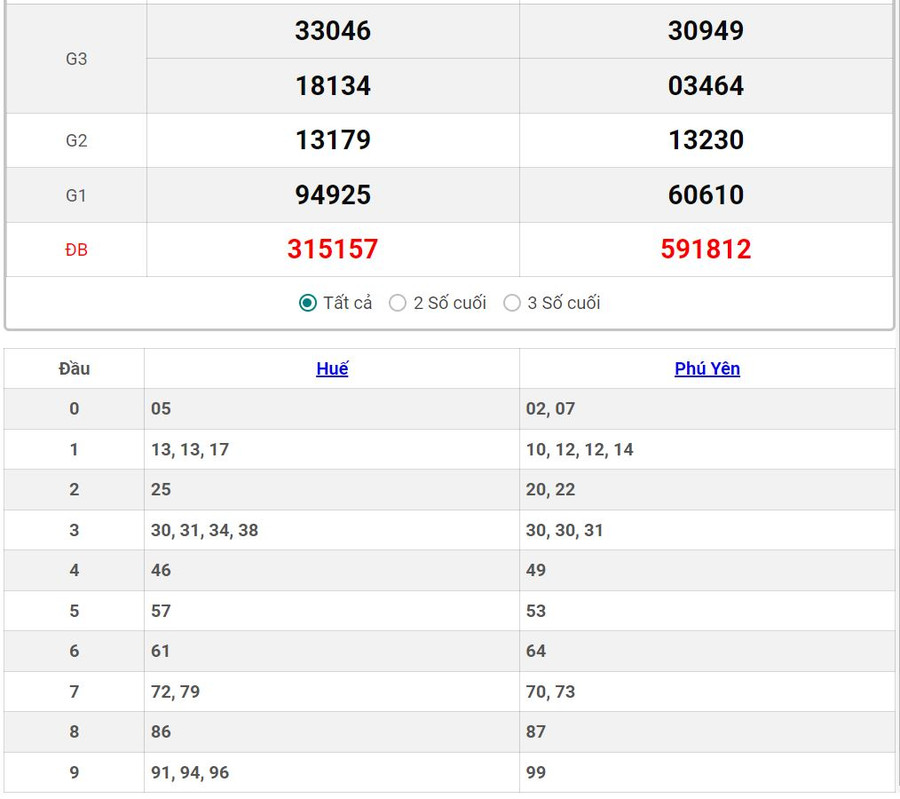This screenshot has height=799, width=900.
Task: Select G1 result 94925
Action: (332, 195)
